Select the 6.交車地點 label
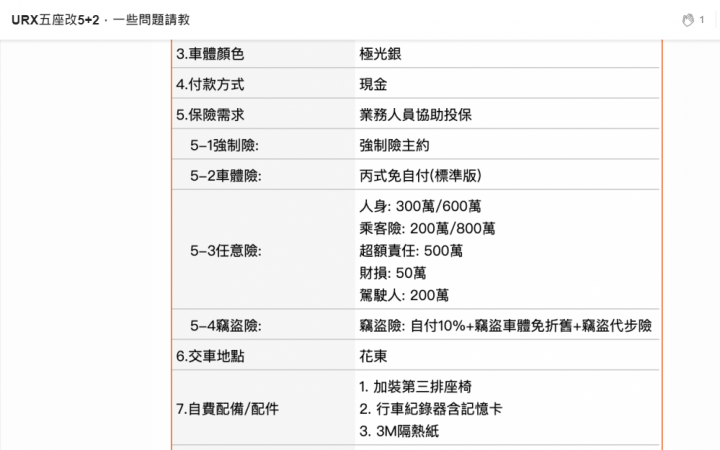Image resolution: width=720 pixels, height=450 pixels. coord(210,356)
